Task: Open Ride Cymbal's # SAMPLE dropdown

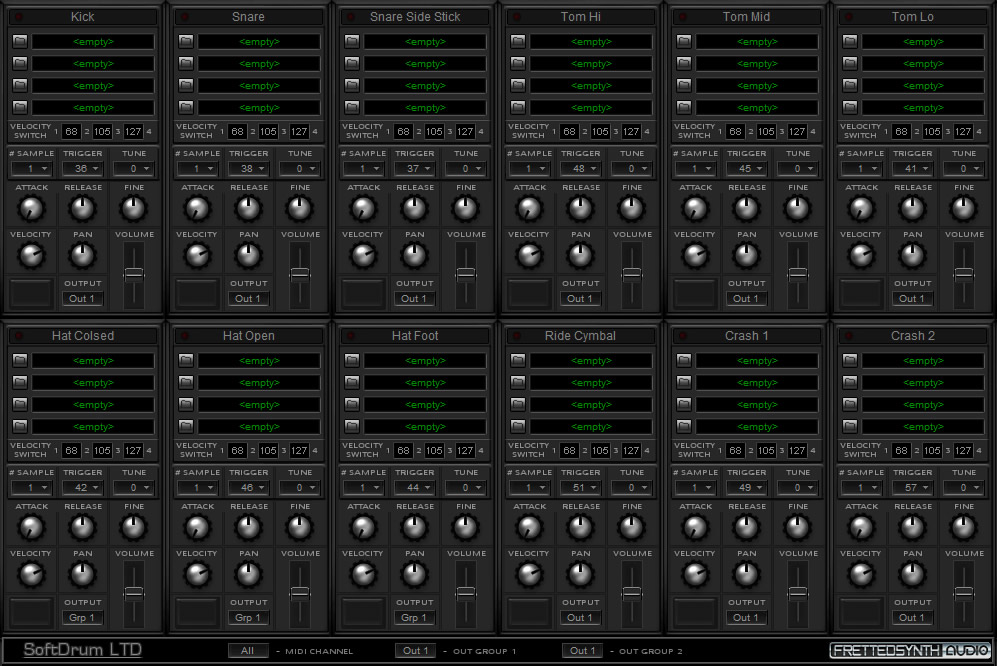Action: (529, 487)
